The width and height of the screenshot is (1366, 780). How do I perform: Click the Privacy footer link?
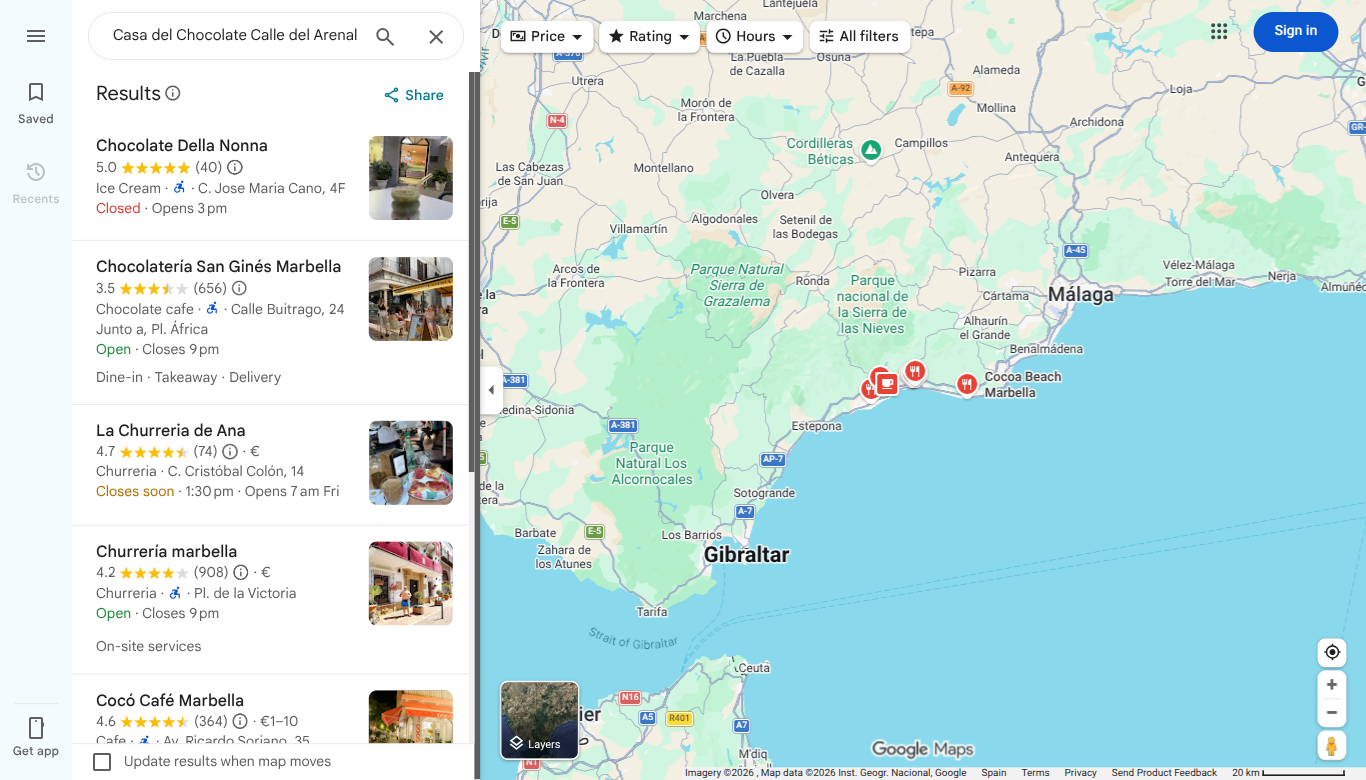coord(1080,773)
